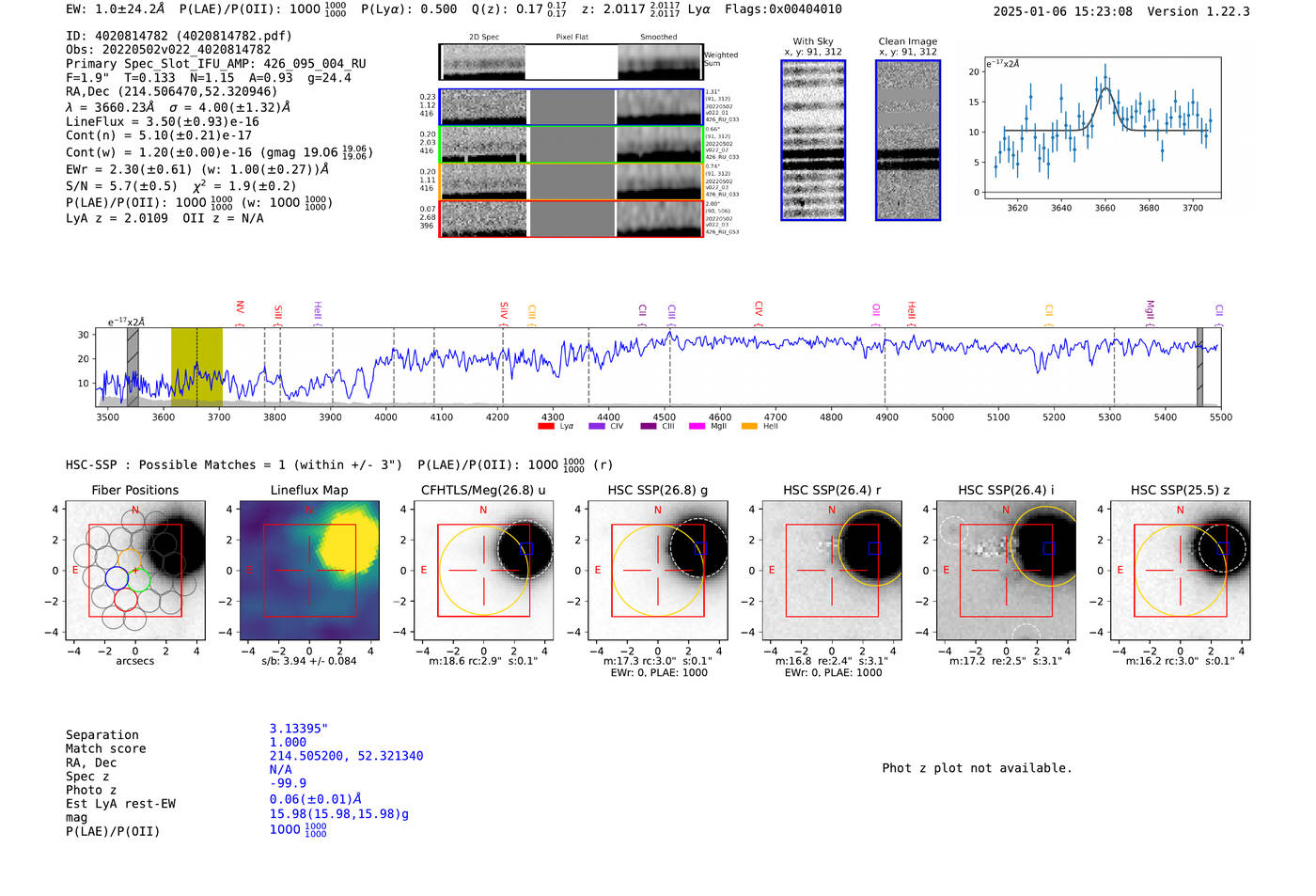
Task: Select the HSC SSP(25.5) z cutout
Action: (1180, 571)
